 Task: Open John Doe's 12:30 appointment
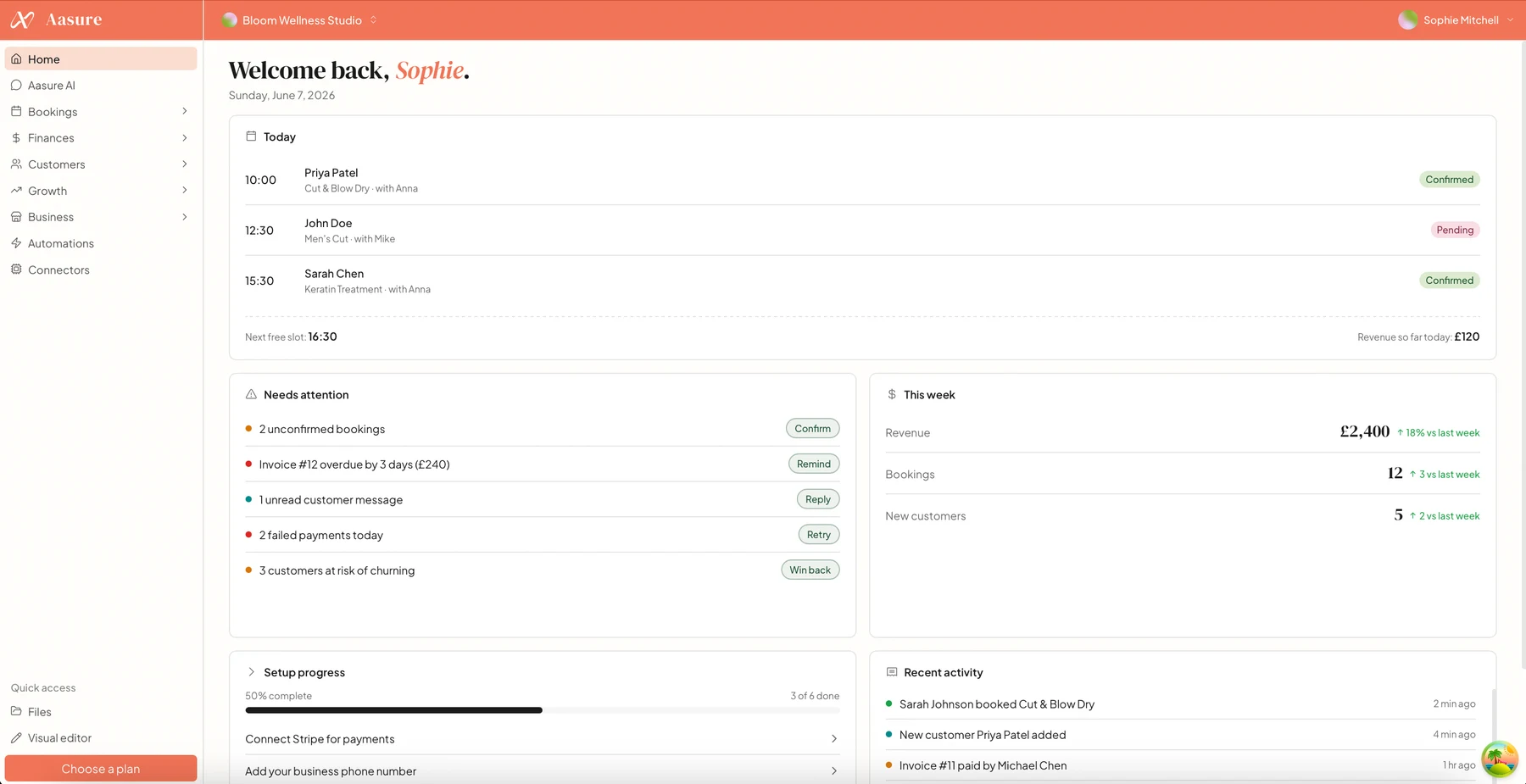click(862, 231)
